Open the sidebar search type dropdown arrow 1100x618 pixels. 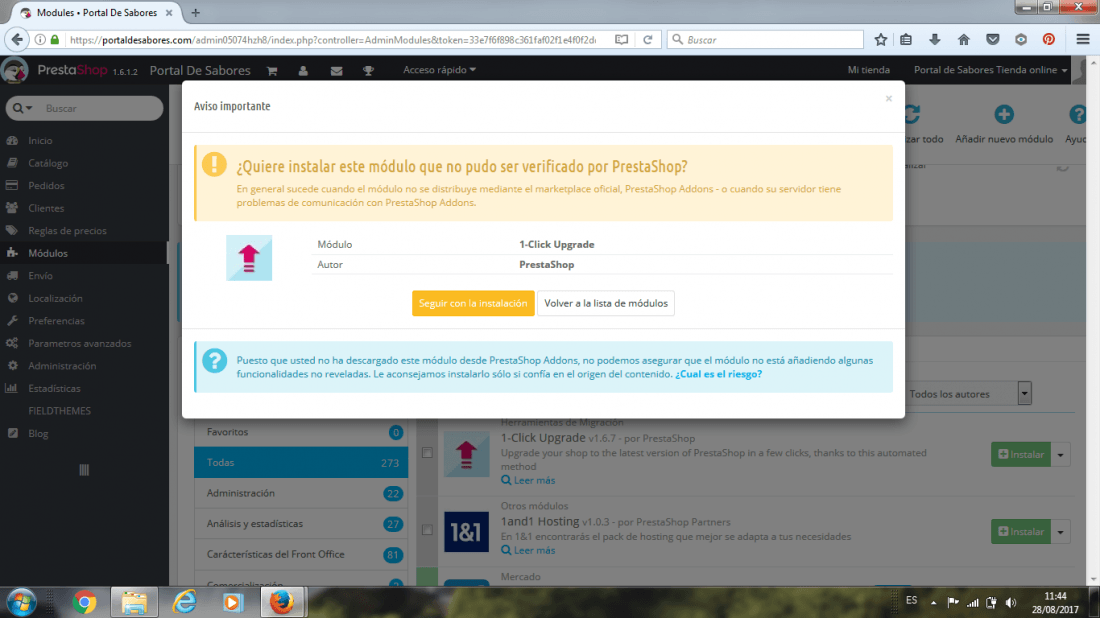[22, 109]
